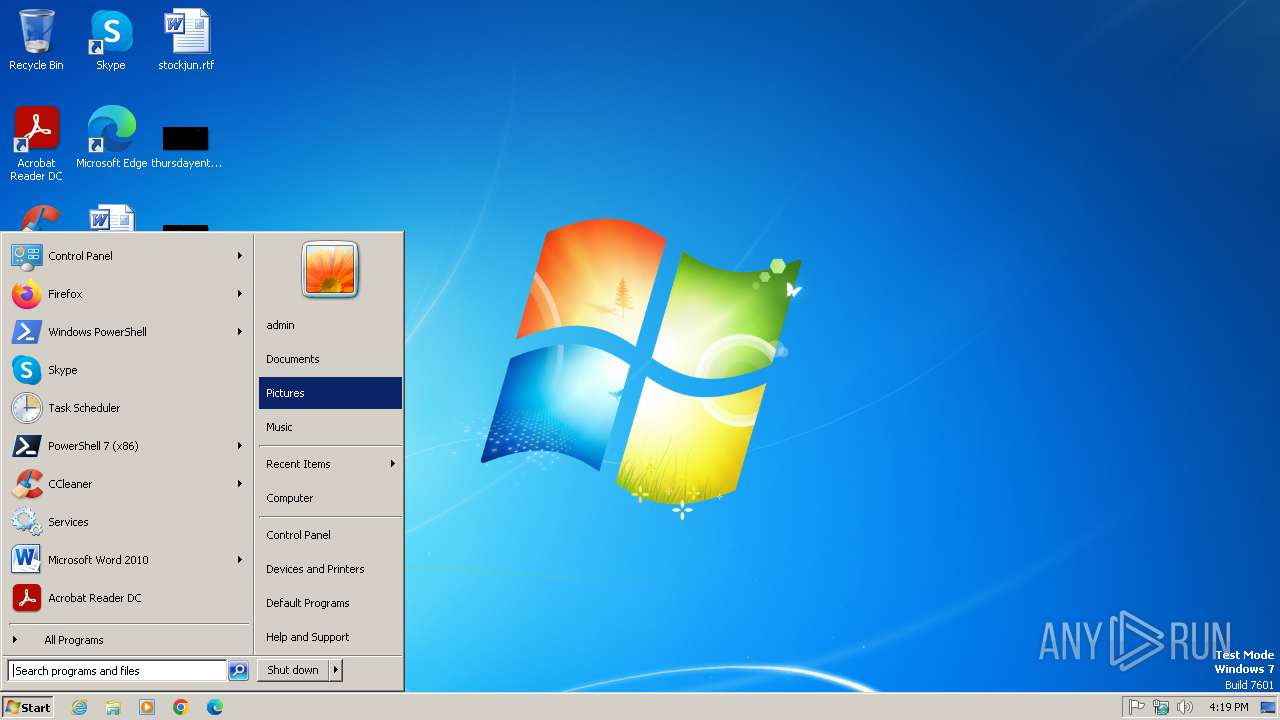The height and width of the screenshot is (720, 1280).
Task: Open the stockjun.rtf desktop file
Action: [186, 40]
